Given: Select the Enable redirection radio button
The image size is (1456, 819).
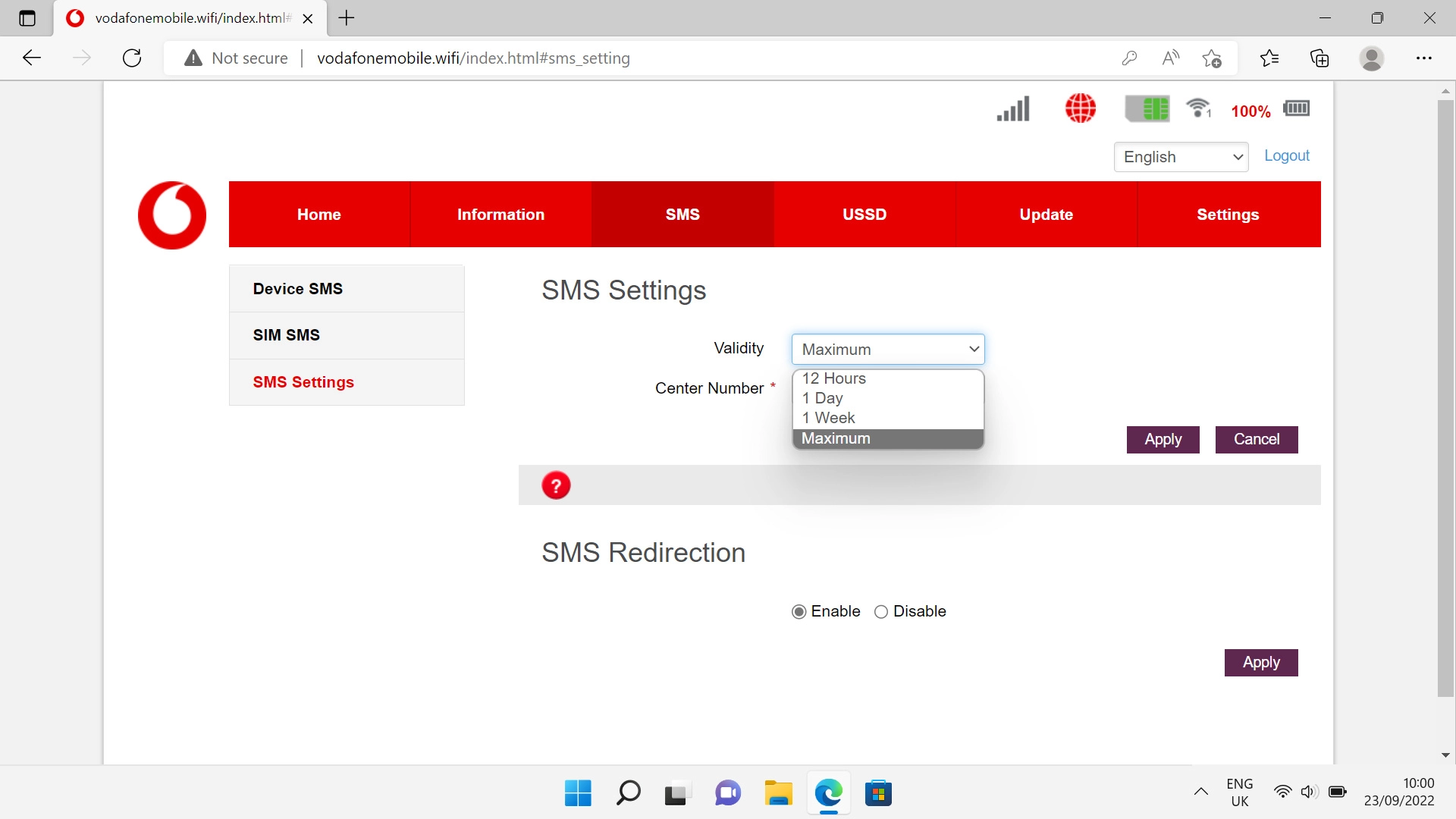Looking at the screenshot, I should [x=799, y=612].
